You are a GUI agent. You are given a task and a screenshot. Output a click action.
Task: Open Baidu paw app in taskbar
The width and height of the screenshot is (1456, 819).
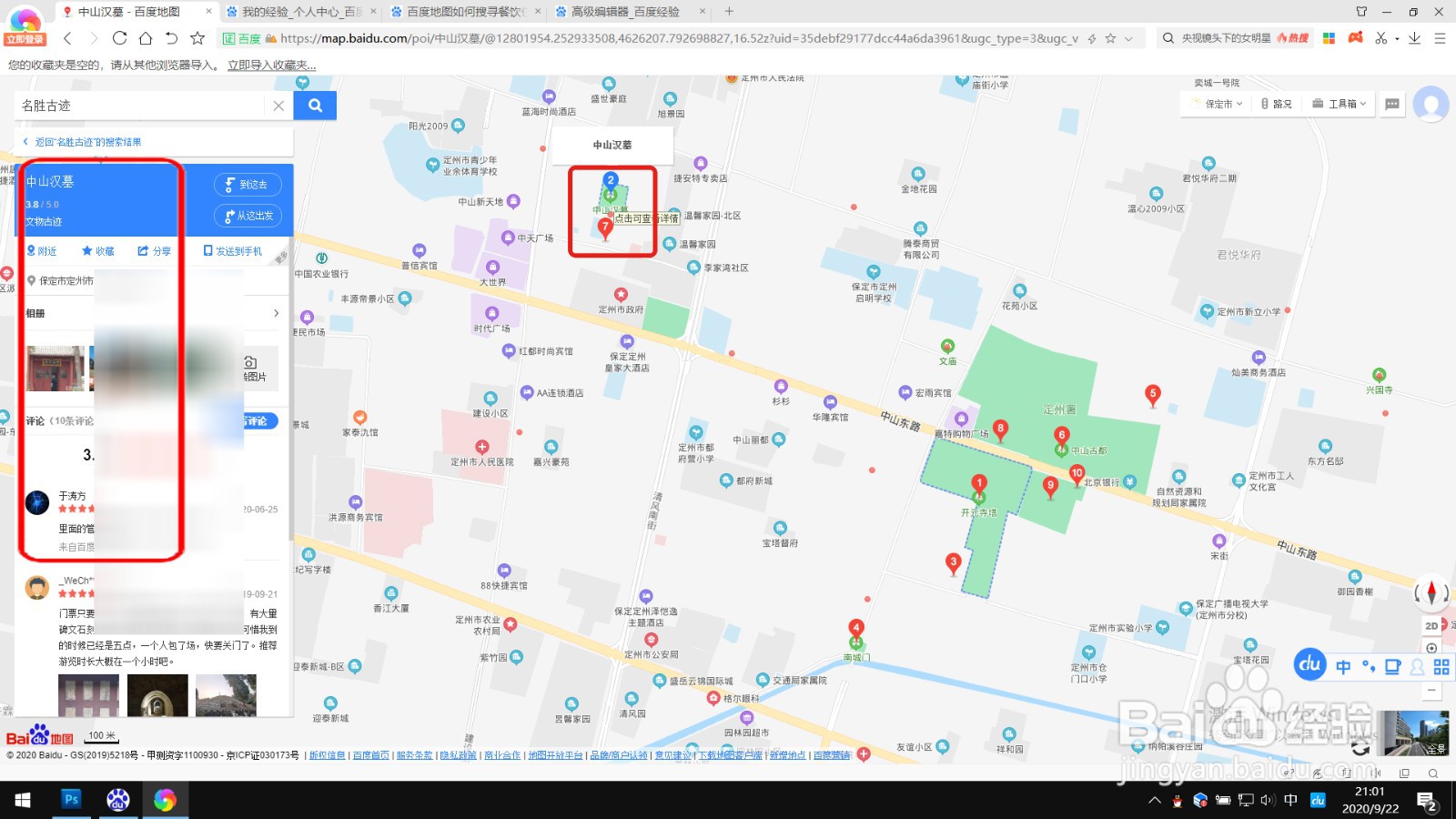click(x=118, y=800)
